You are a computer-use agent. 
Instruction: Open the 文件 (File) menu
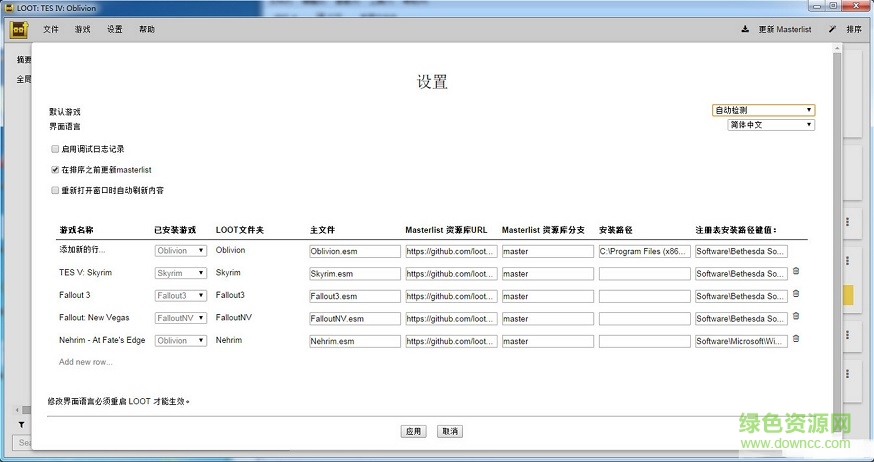(x=51, y=30)
